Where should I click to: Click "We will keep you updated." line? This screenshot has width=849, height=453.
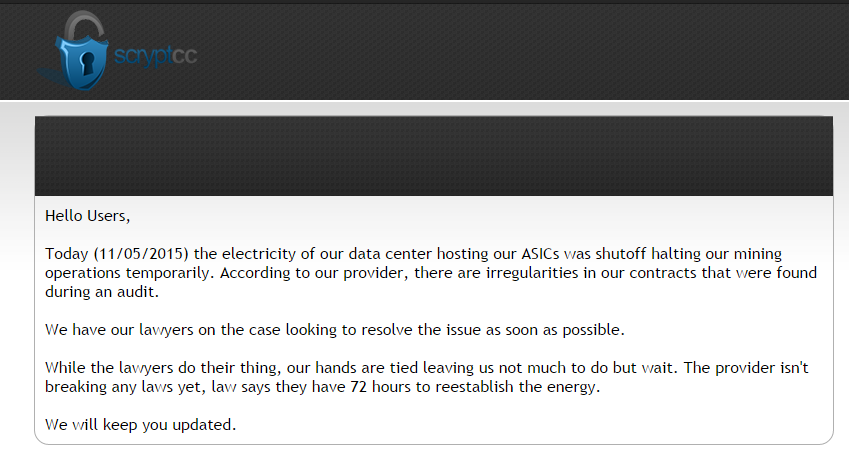(141, 424)
